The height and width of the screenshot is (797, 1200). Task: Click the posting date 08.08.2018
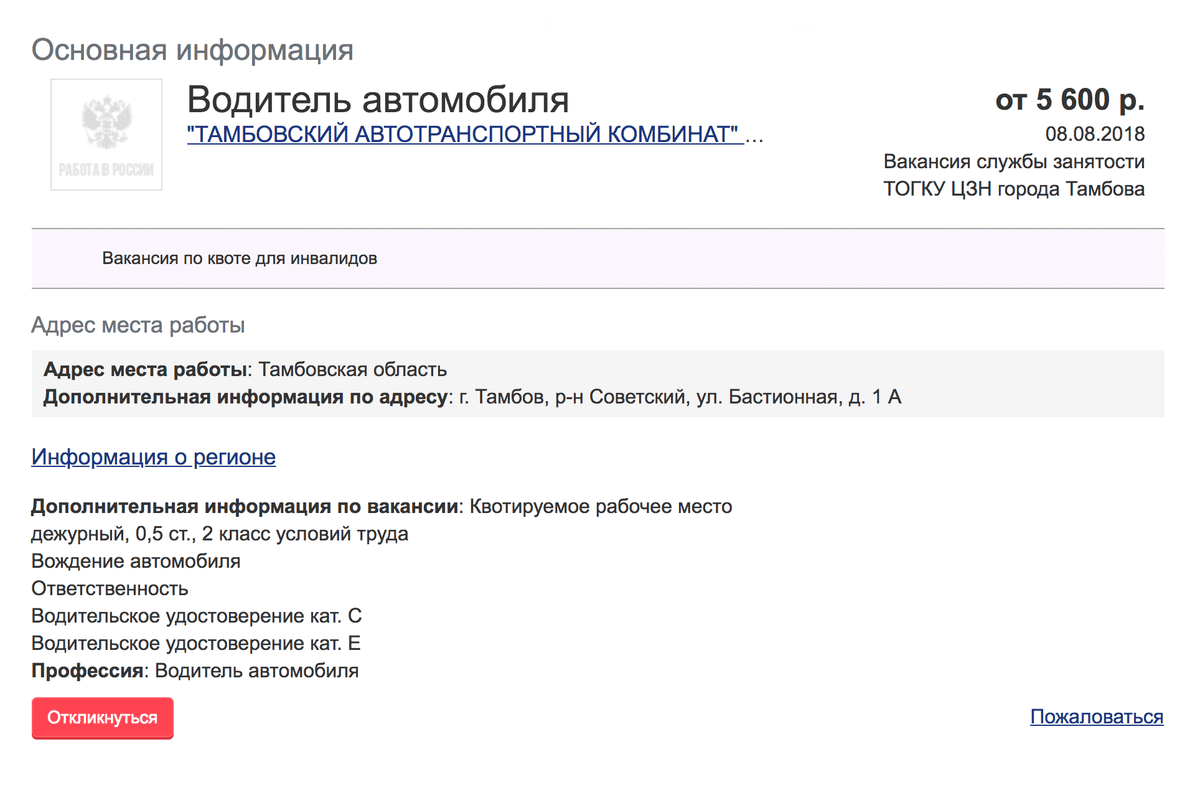pos(1095,134)
